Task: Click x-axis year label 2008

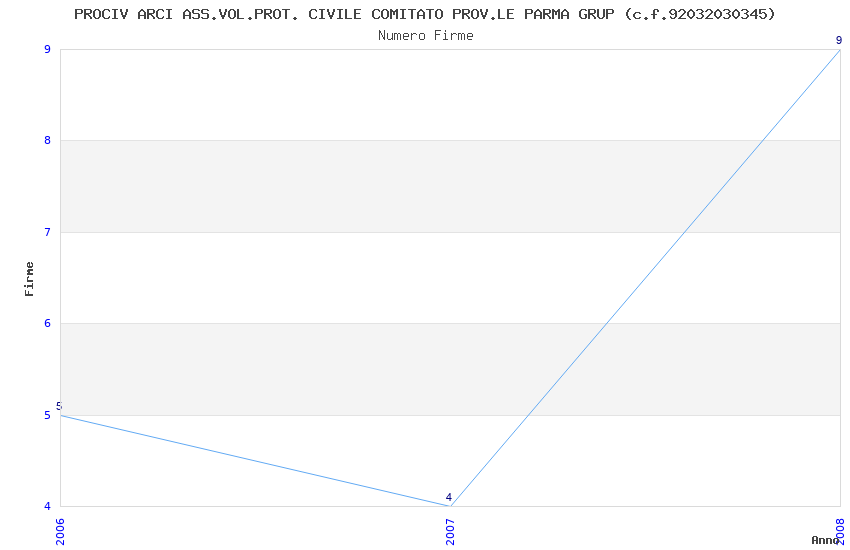Action: click(840, 532)
